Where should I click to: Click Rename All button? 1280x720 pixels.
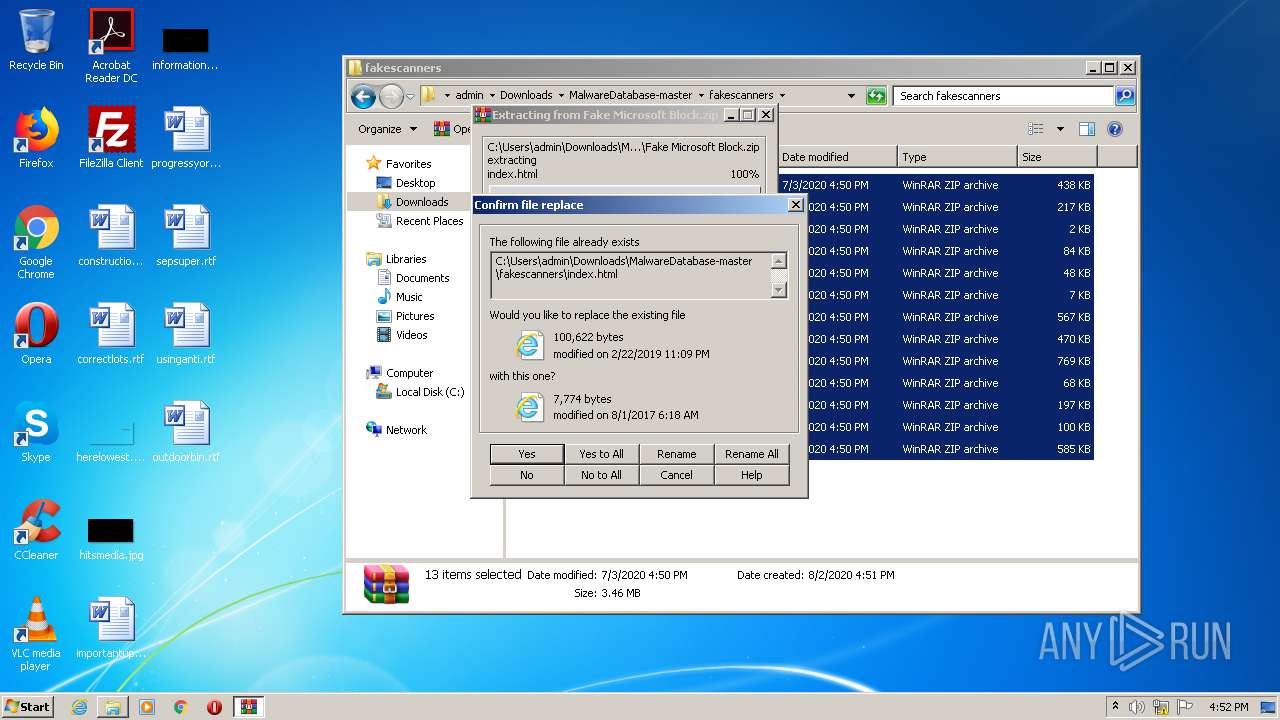[x=752, y=454]
